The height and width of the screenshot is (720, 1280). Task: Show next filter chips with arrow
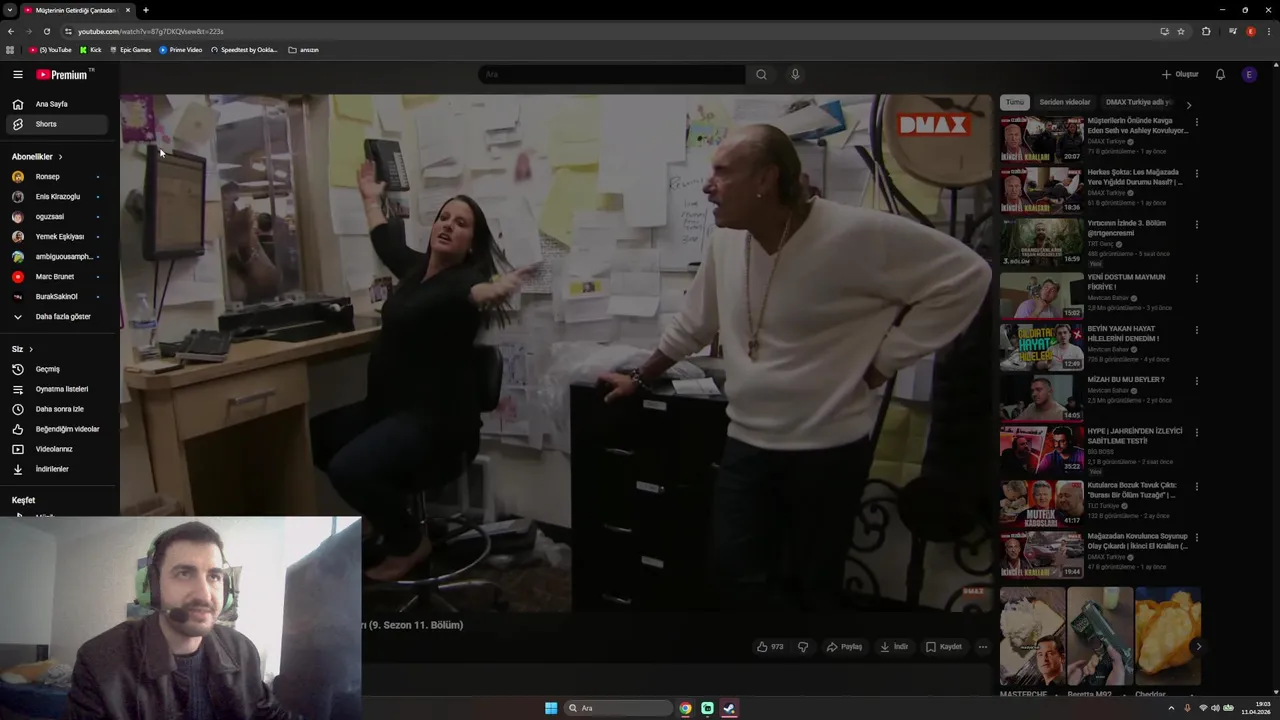[1189, 104]
